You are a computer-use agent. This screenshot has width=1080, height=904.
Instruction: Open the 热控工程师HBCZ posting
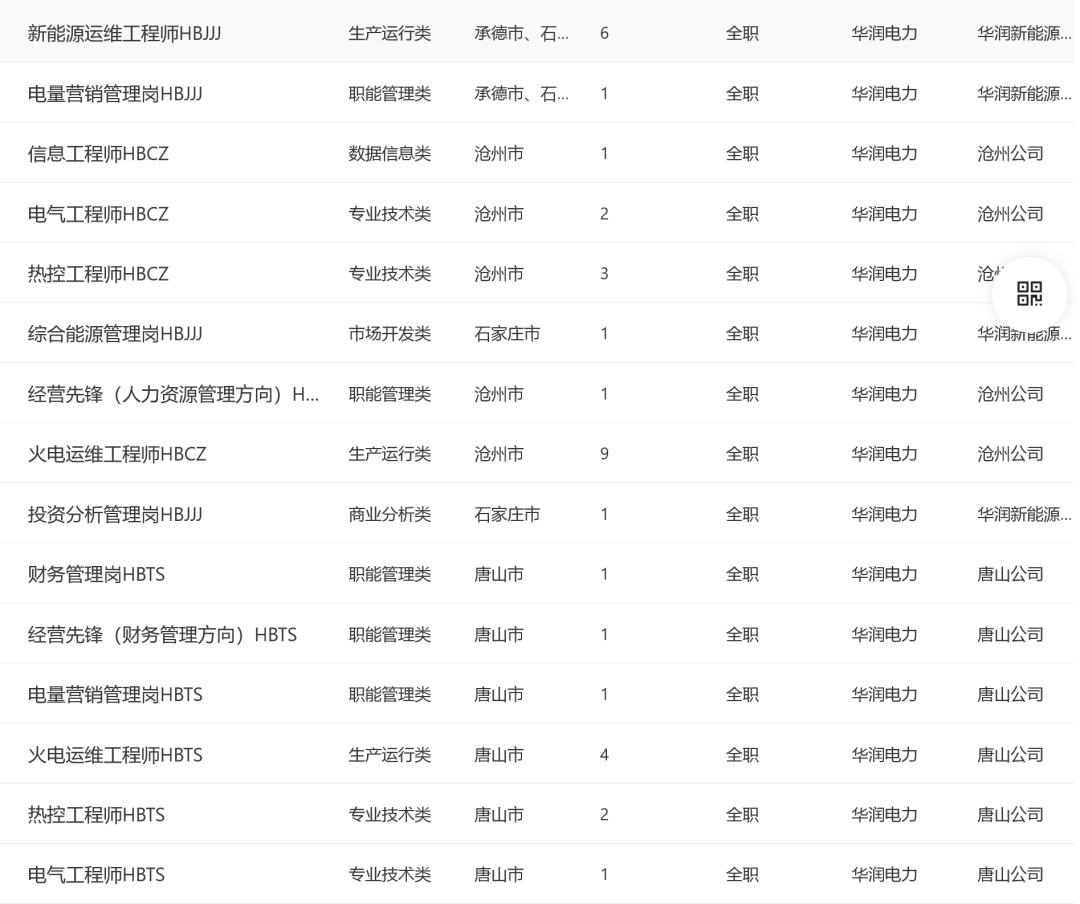[94, 273]
